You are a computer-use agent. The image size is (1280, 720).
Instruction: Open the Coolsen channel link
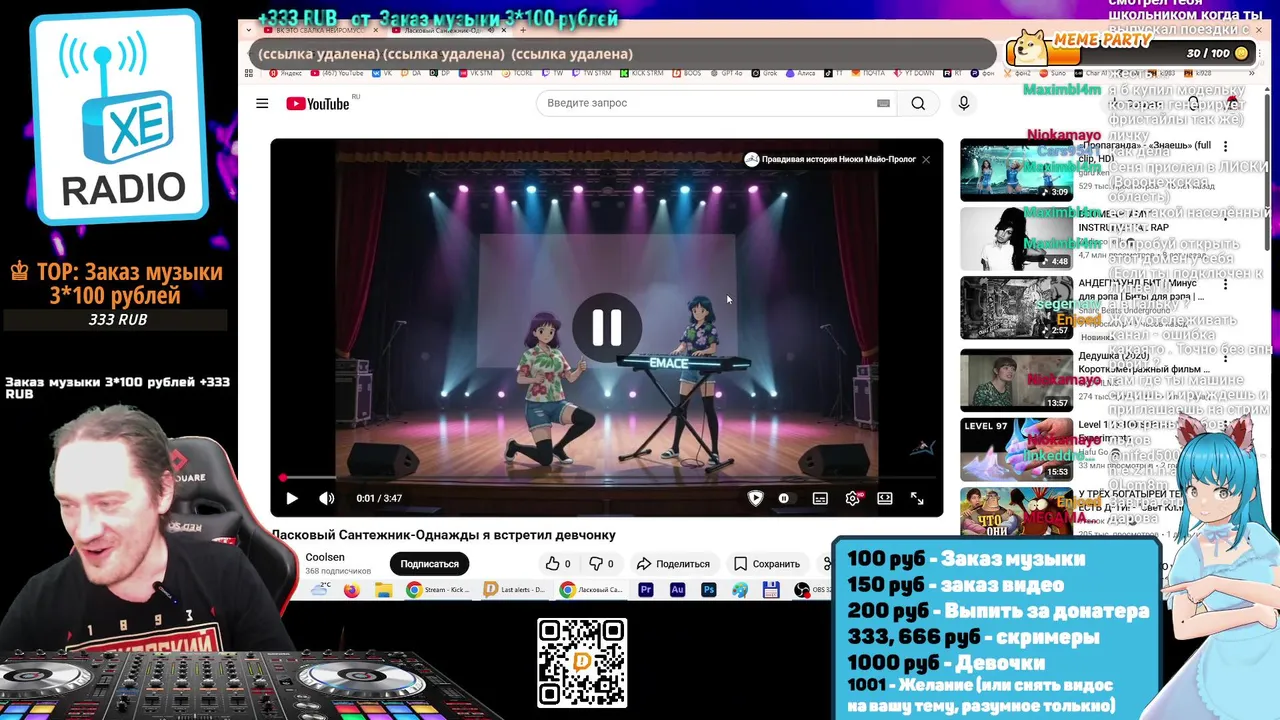(325, 557)
